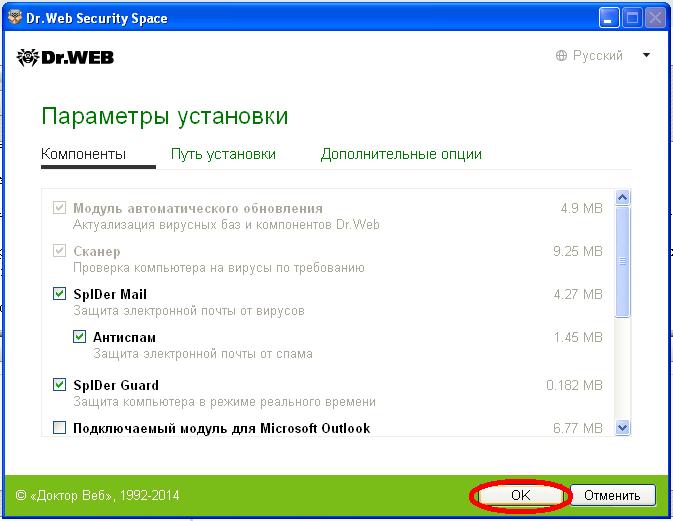Switch to the Компоненты tab

(x=84, y=154)
